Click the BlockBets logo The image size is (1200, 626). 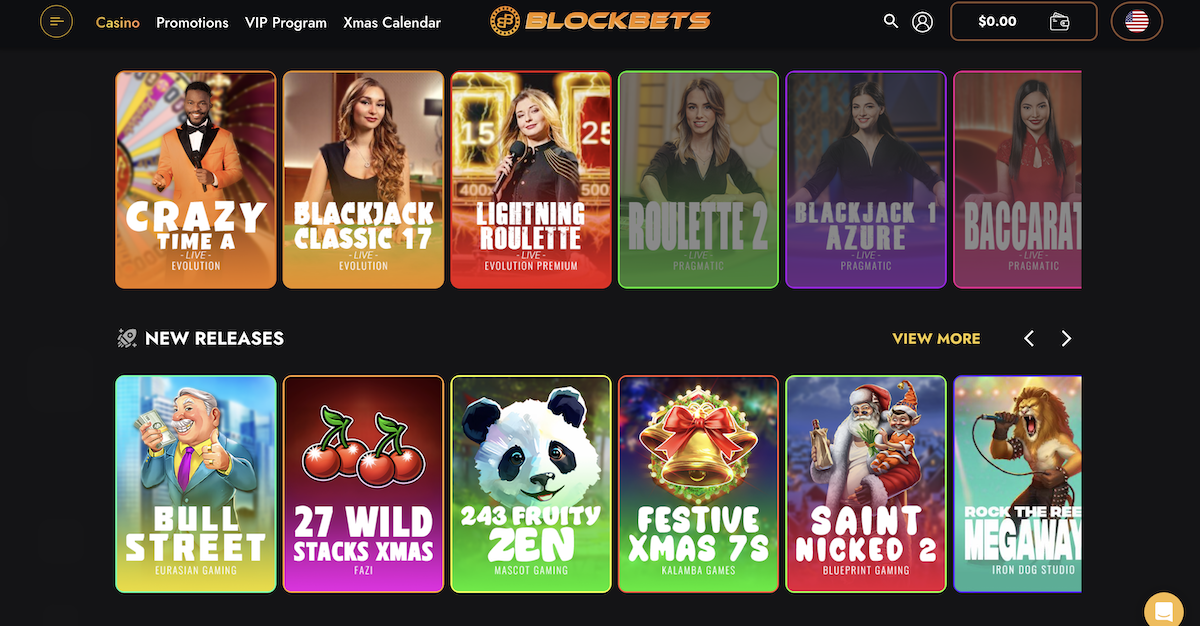tap(600, 21)
